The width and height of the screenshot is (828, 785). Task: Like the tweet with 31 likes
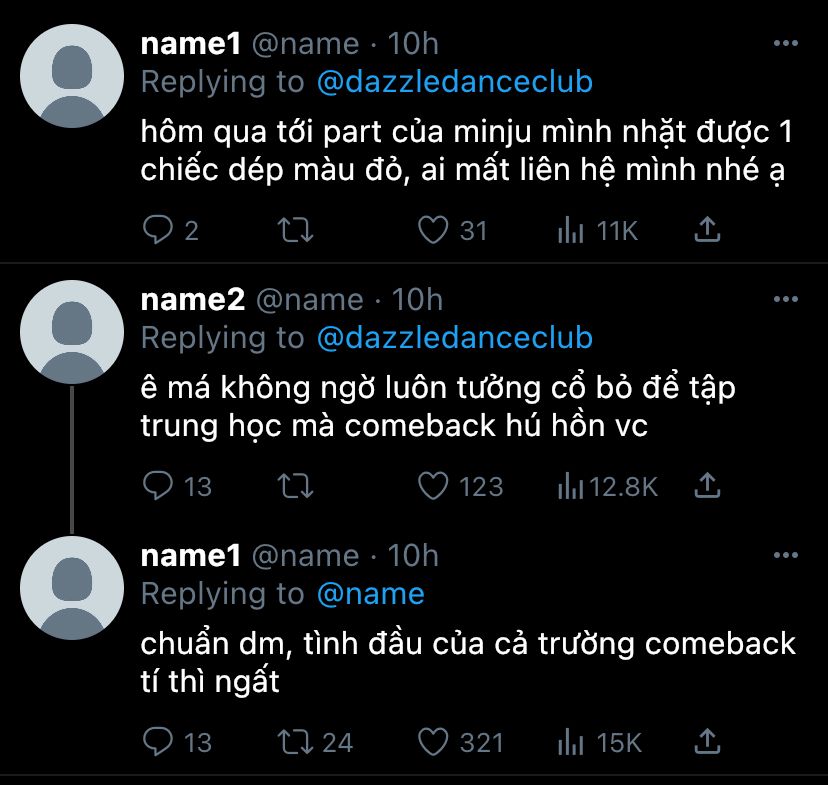[433, 231]
